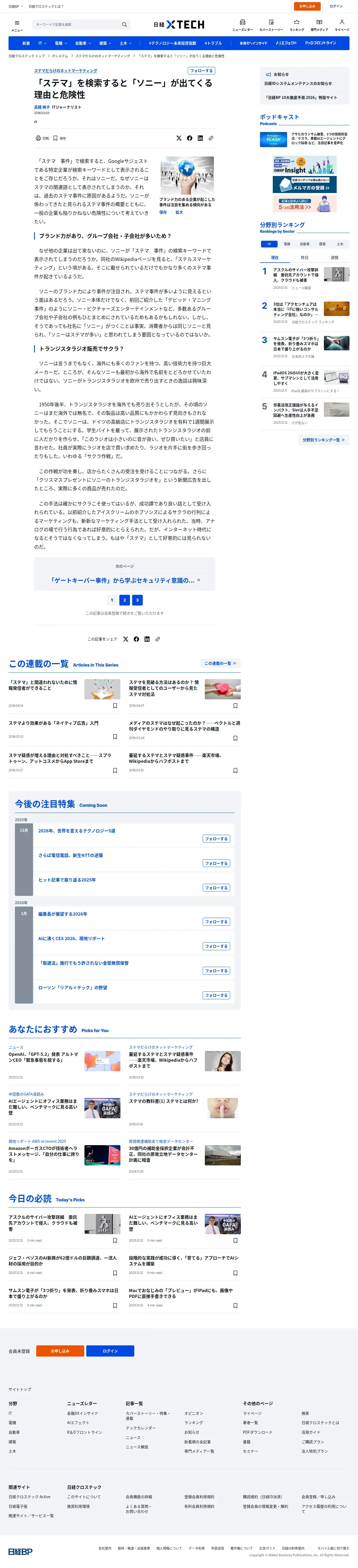The image size is (358, 1568).
Task: Share on Facebook from top share bar
Action: click(190, 138)
